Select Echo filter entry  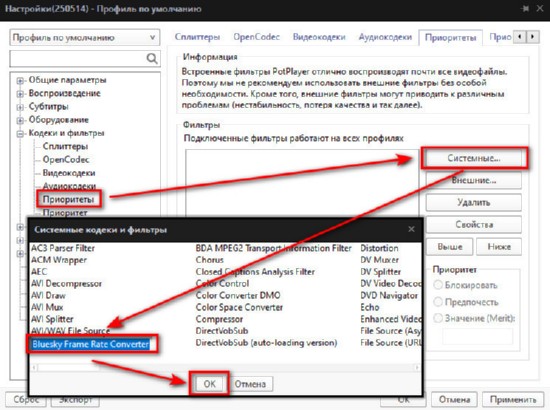coord(370,307)
